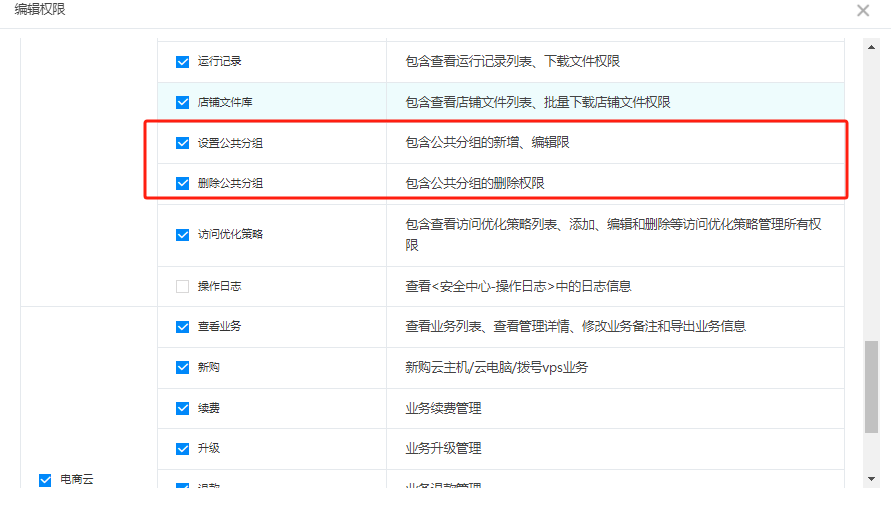The width and height of the screenshot is (891, 526).
Task: Click the vertical scrollbar thumb
Action: click(x=871, y=387)
